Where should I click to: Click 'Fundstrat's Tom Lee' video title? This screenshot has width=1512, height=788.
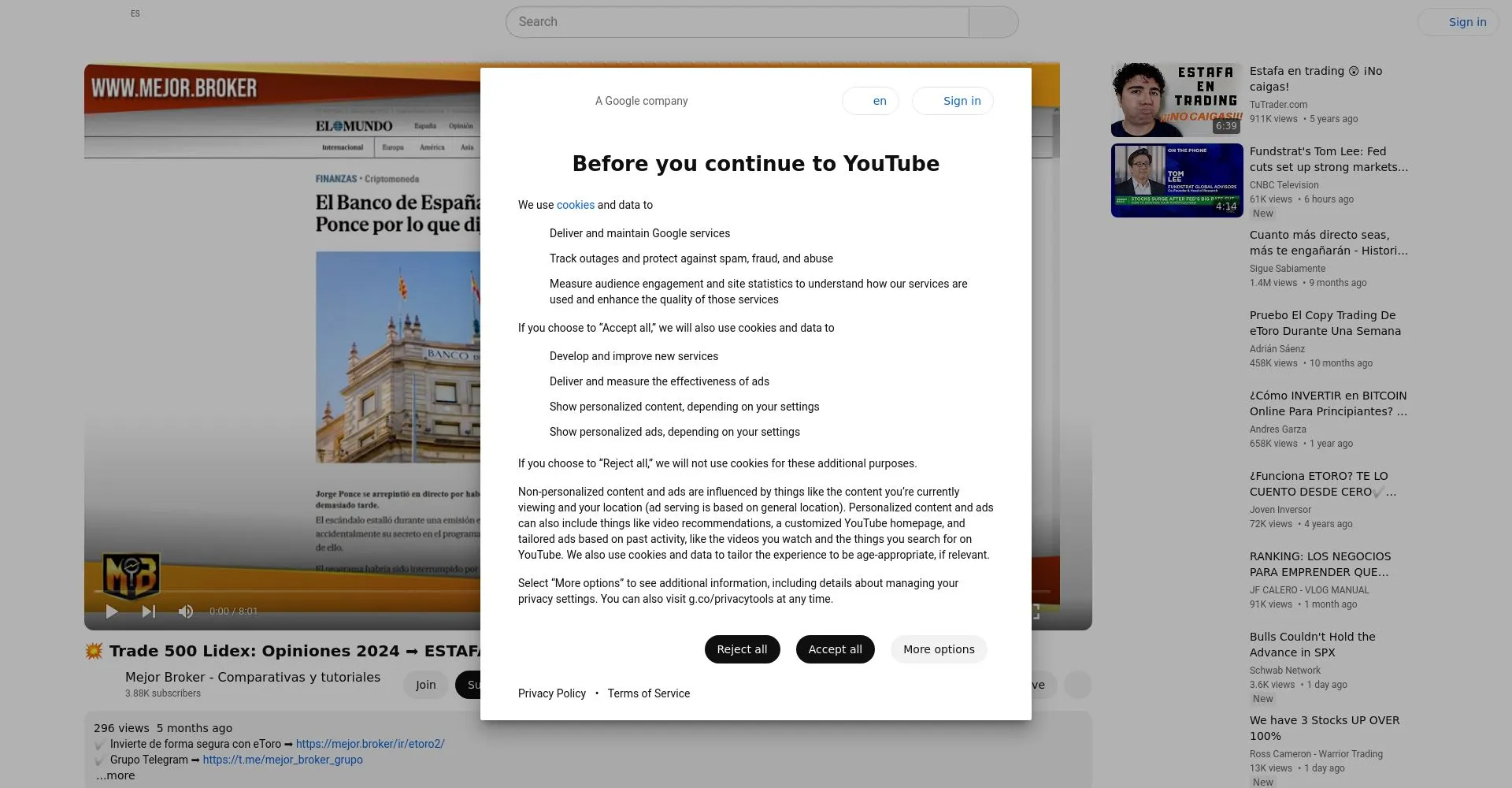[x=1329, y=159]
